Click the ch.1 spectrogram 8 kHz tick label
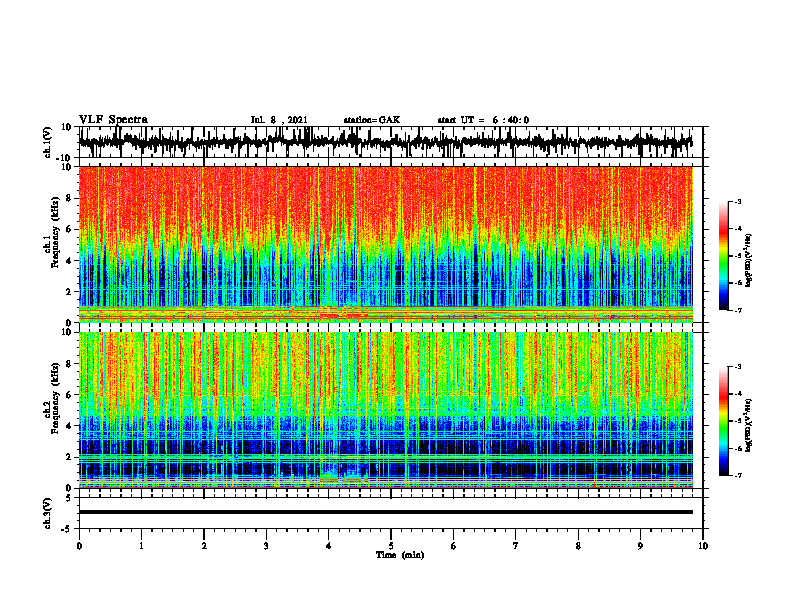Screen dimensions: 792x612 70,198
